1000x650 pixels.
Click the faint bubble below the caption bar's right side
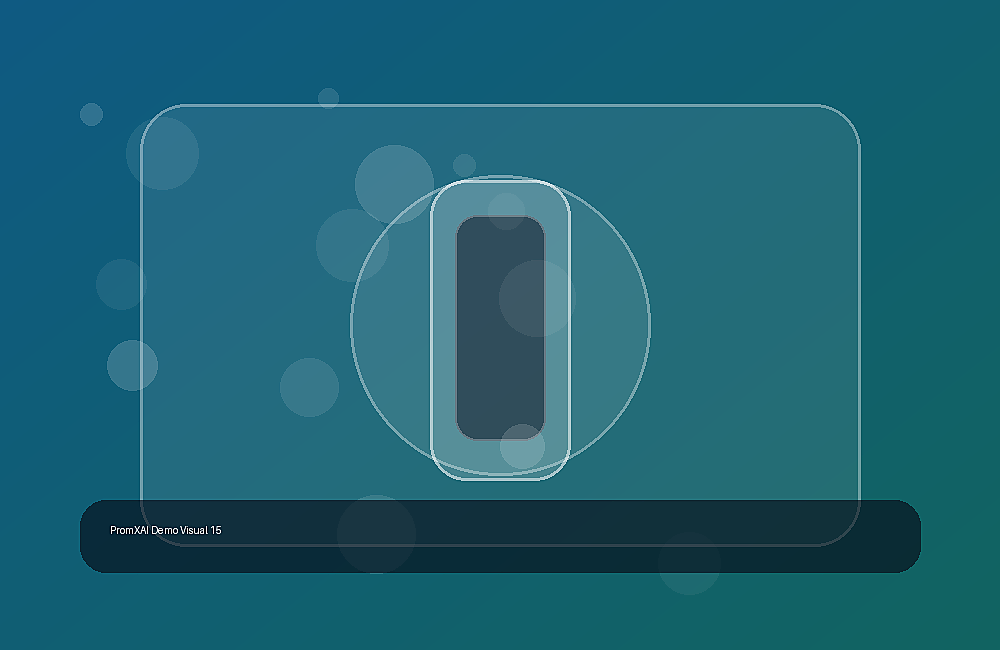pos(689,563)
